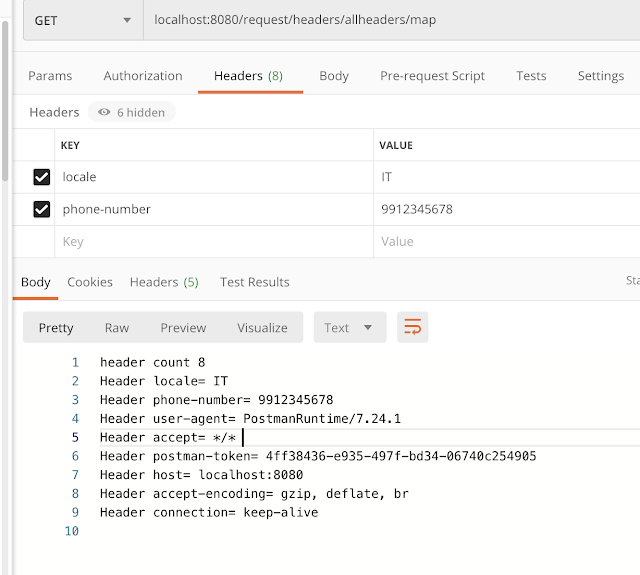Viewport: 640px width, 575px height.
Task: Uncheck the phone-number header checkbox
Action: coord(42,209)
